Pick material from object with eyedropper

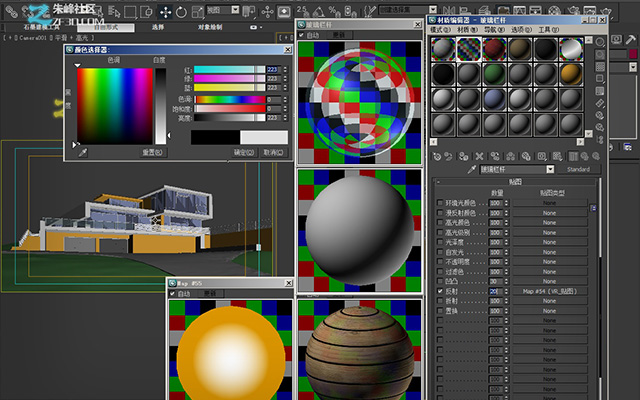click(471, 169)
